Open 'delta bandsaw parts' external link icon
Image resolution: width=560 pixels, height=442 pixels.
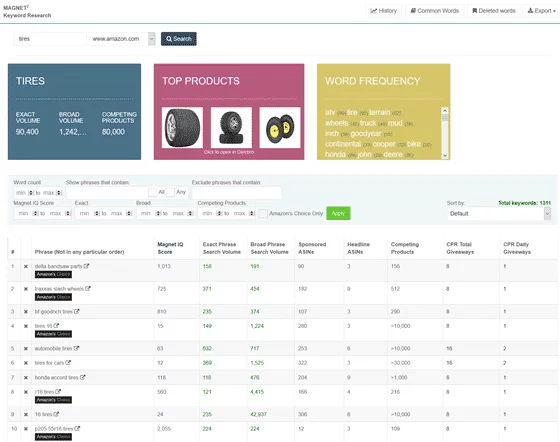(x=86, y=266)
